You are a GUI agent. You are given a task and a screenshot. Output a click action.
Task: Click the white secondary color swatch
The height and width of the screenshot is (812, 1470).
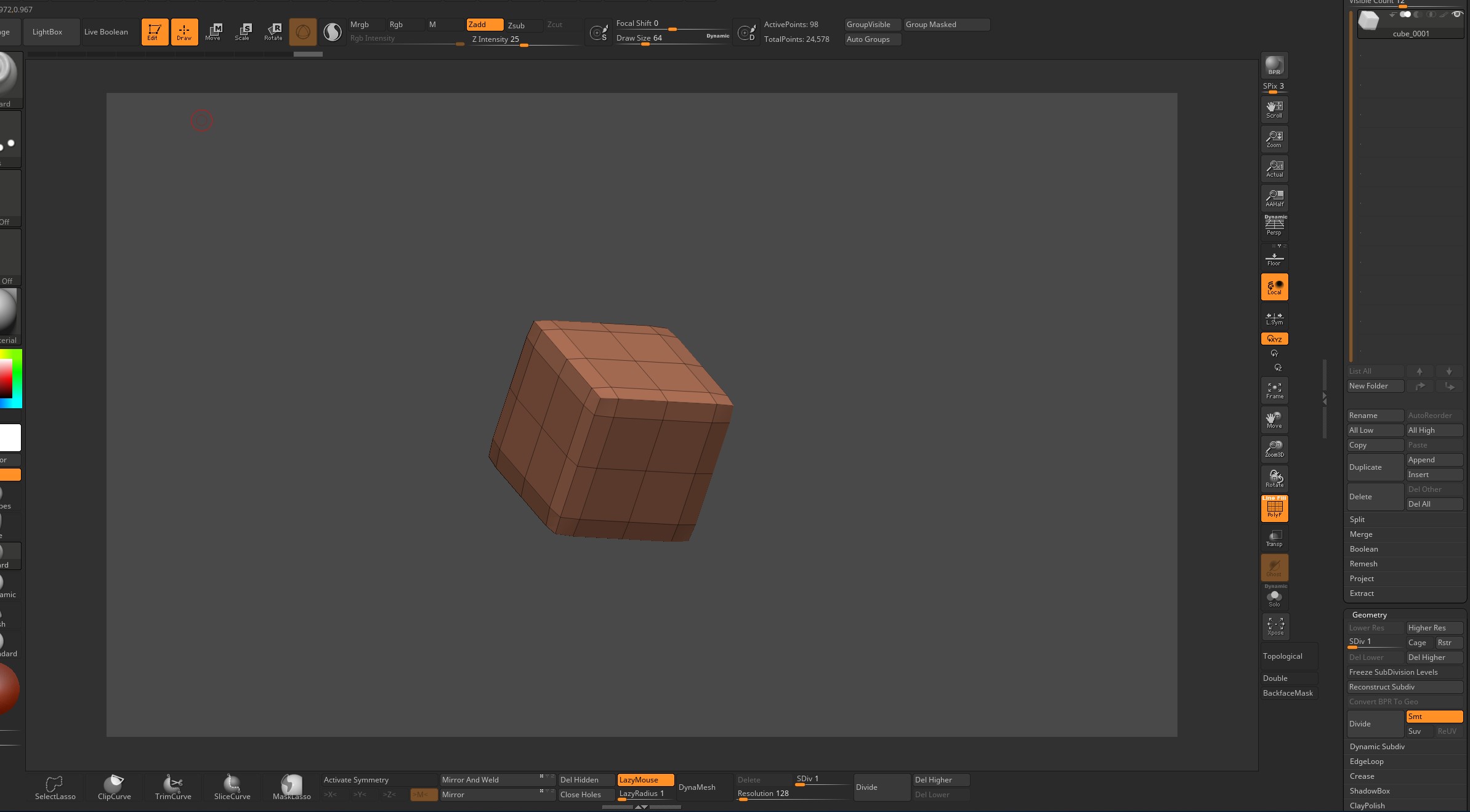coord(10,438)
